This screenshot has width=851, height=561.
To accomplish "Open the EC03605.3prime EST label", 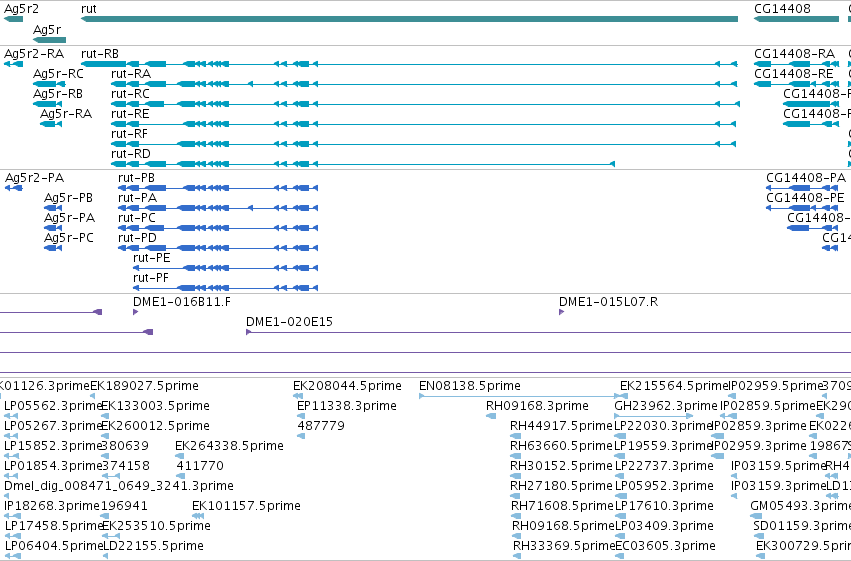I will [665, 547].
